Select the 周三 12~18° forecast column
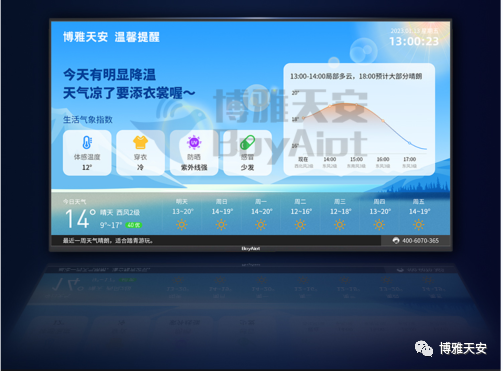503x371 pixels. tap(340, 215)
